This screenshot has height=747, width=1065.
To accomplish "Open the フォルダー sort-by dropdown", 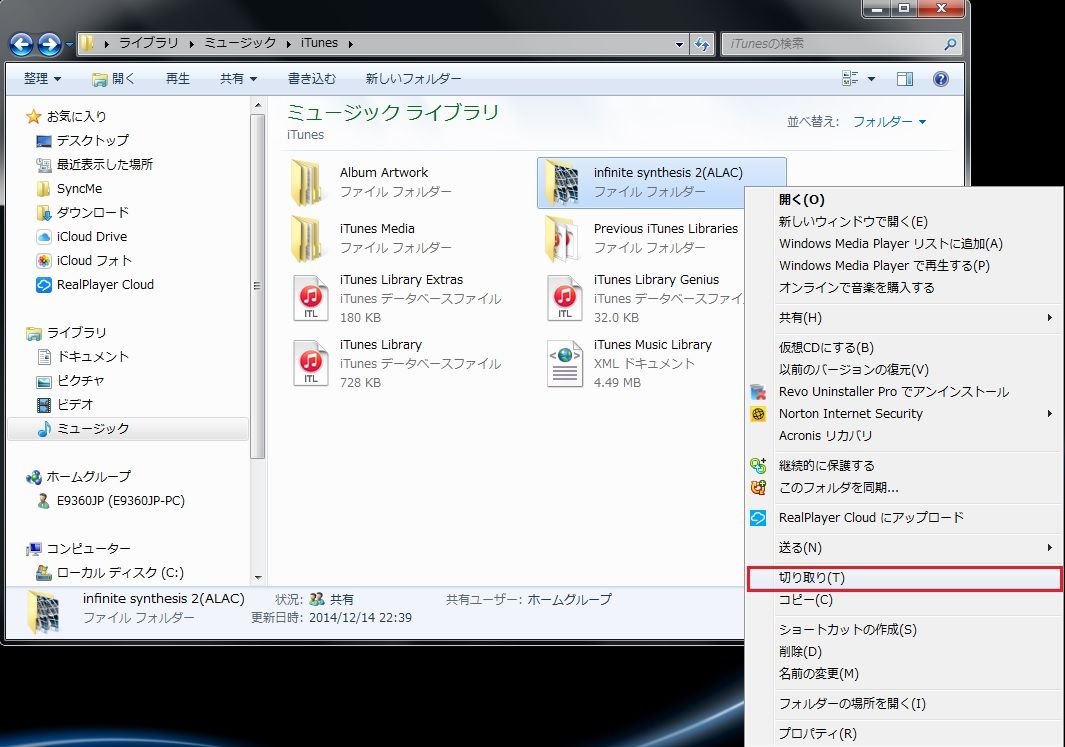I will [890, 122].
